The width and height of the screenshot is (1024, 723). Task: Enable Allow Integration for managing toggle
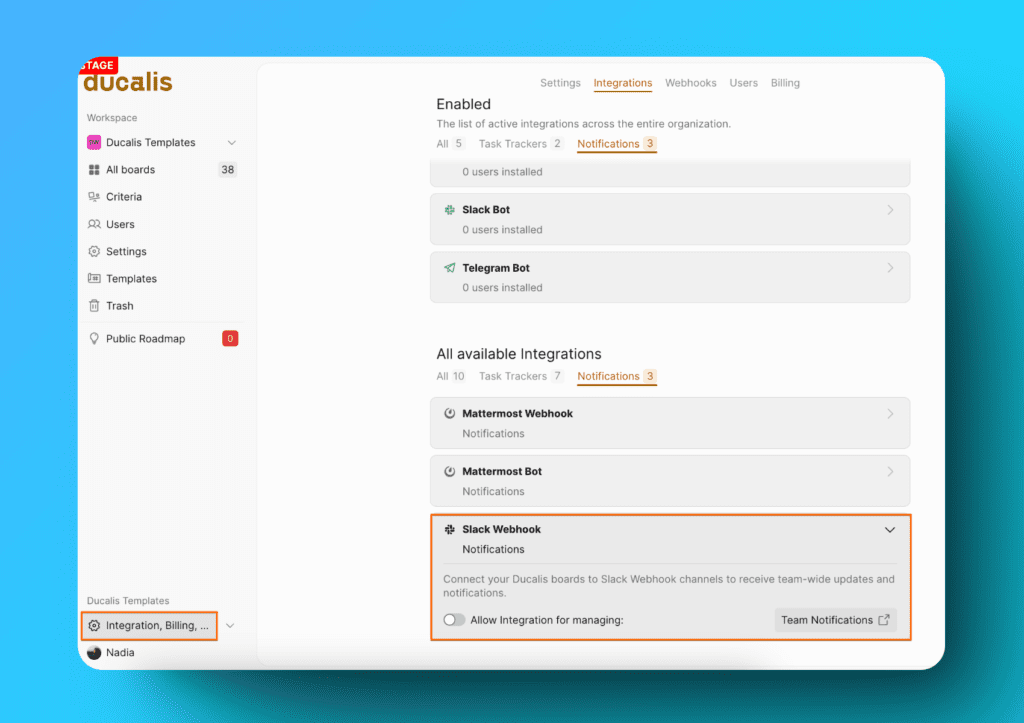click(x=454, y=620)
